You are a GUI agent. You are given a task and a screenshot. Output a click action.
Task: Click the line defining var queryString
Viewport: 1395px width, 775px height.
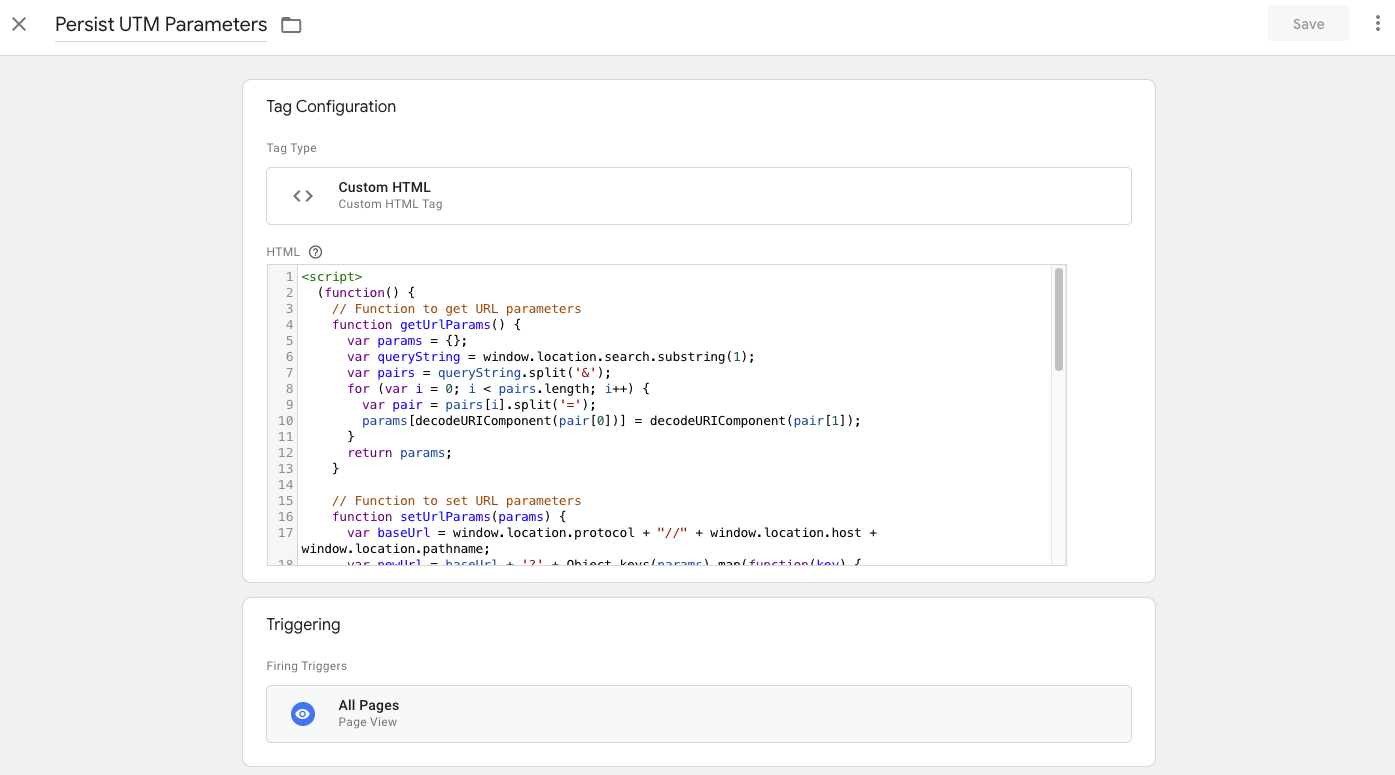point(550,357)
